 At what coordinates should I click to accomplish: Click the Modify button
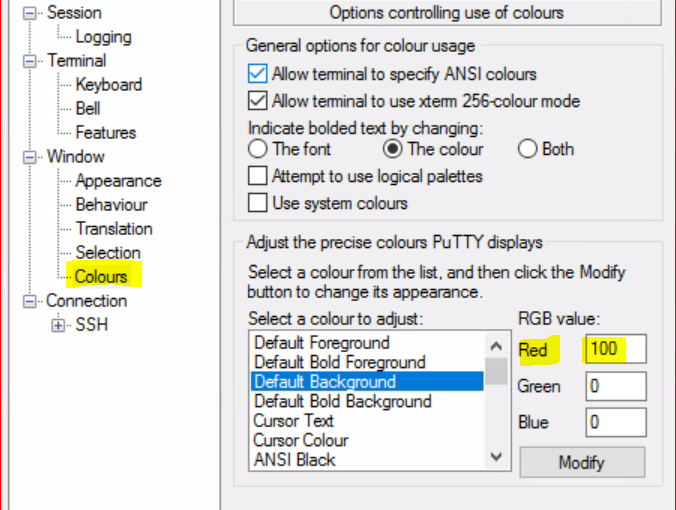click(x=582, y=462)
